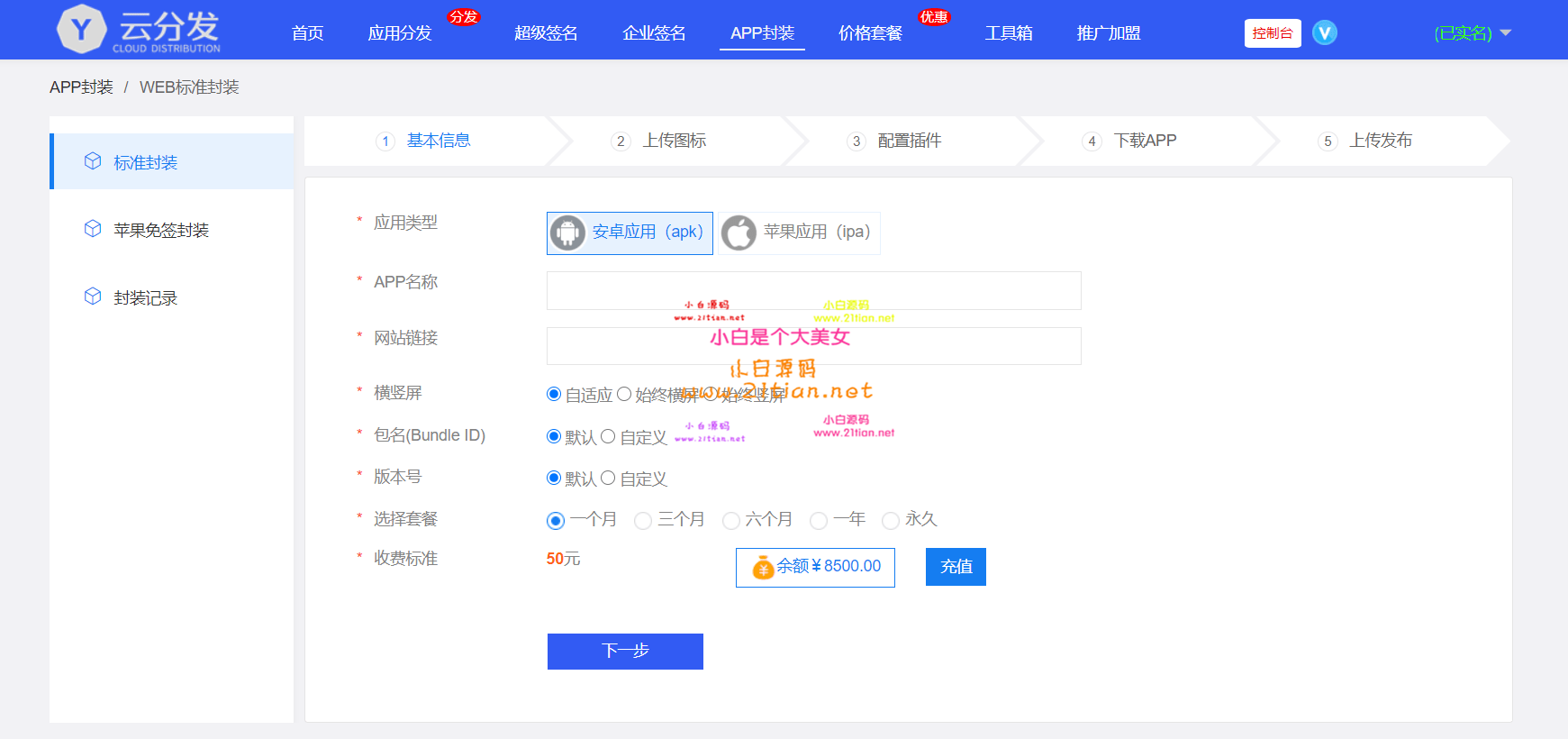Open the 工具箱 nav item
Image resolution: width=1568 pixels, height=739 pixels.
coord(1009,33)
